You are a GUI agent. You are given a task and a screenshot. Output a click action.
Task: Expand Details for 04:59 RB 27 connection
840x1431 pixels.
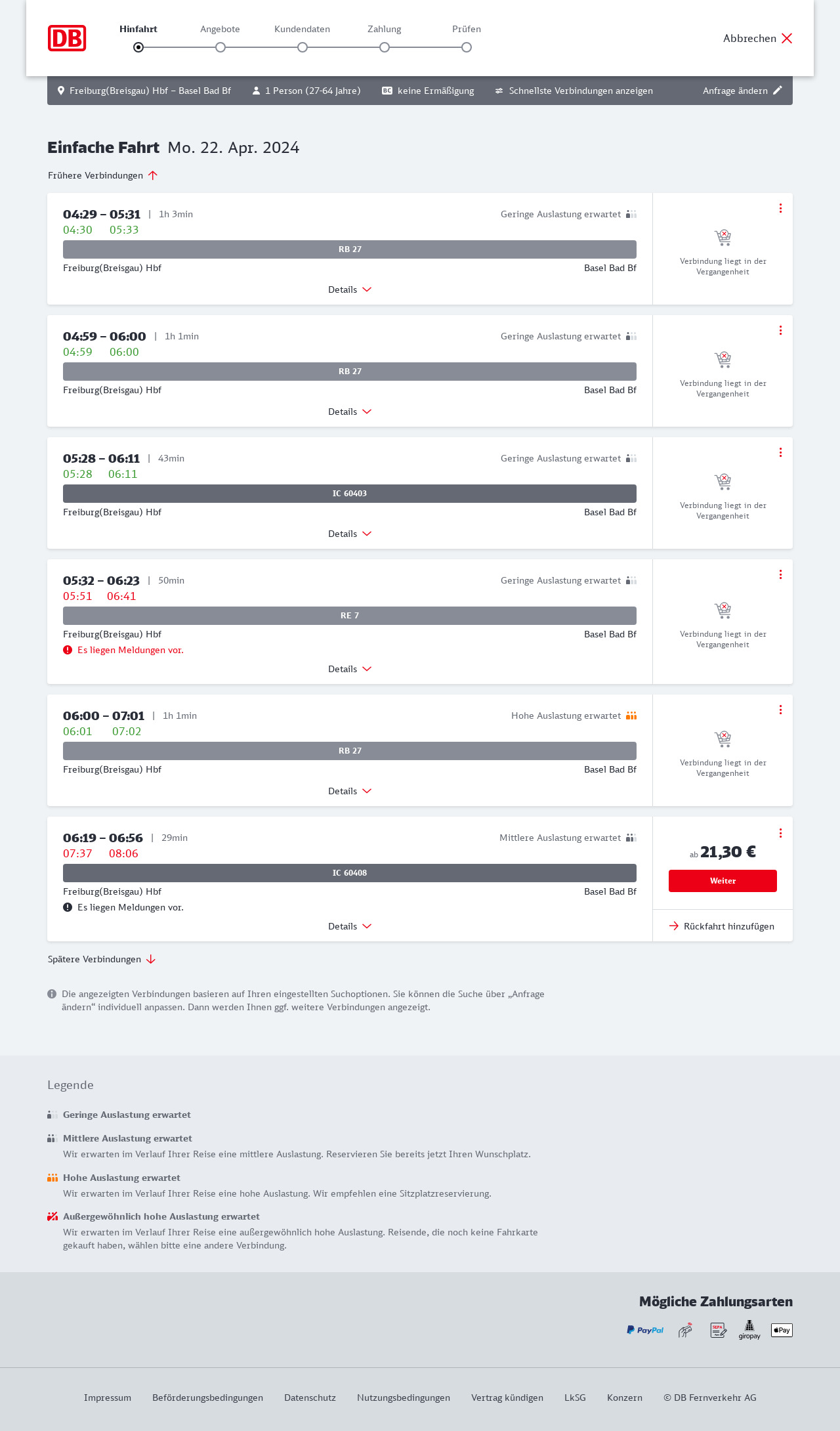click(350, 412)
